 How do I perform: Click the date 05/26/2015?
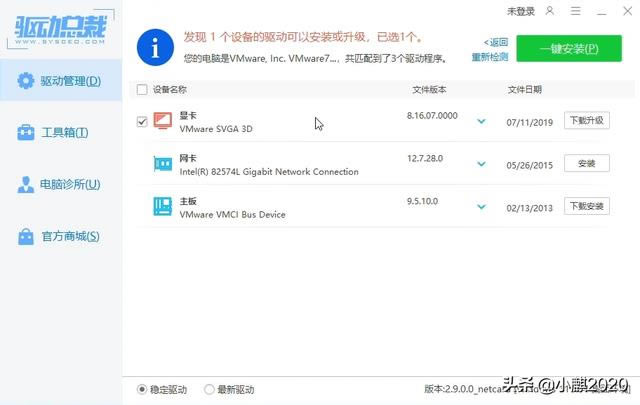pyautogui.click(x=529, y=165)
